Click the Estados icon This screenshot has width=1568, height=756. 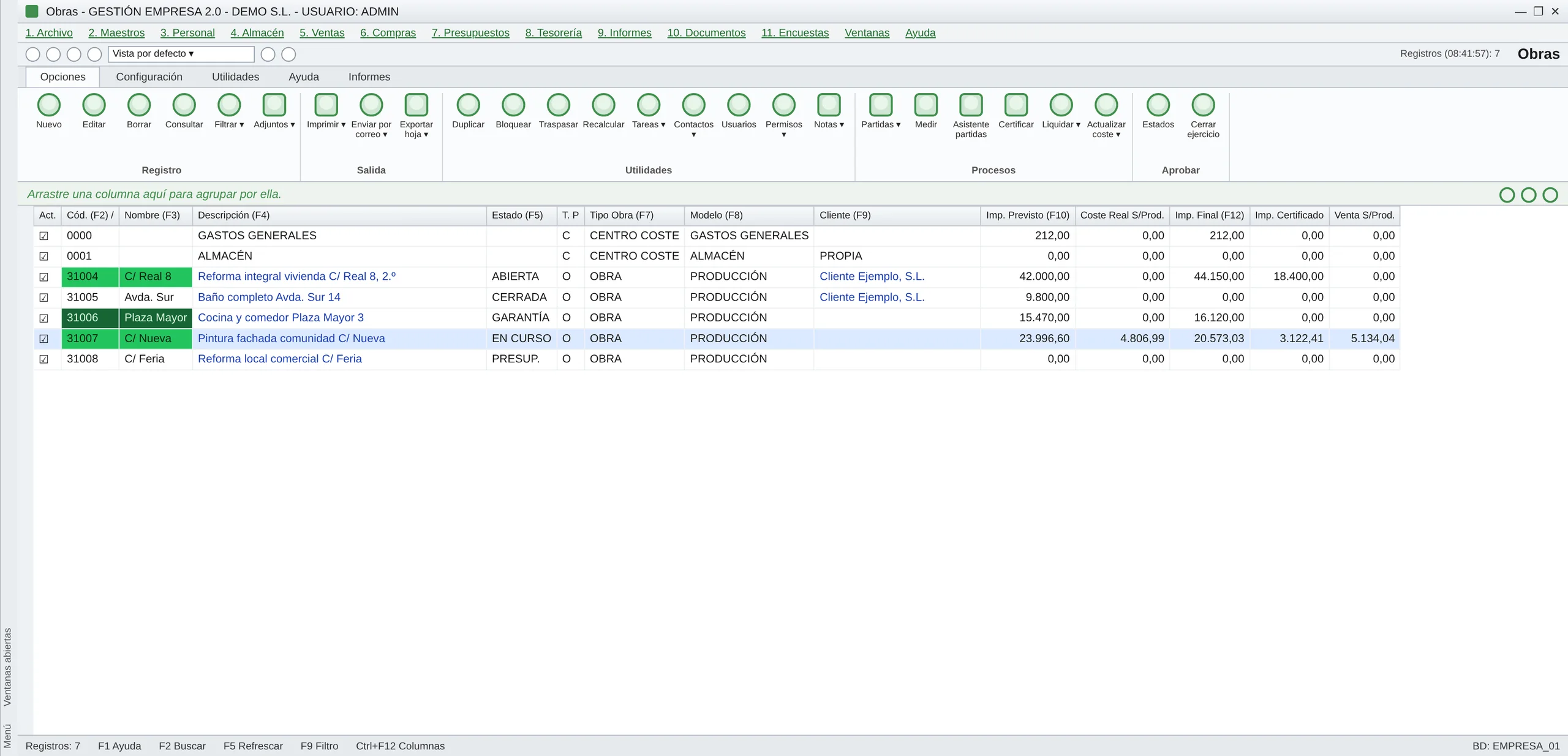[x=1158, y=105]
